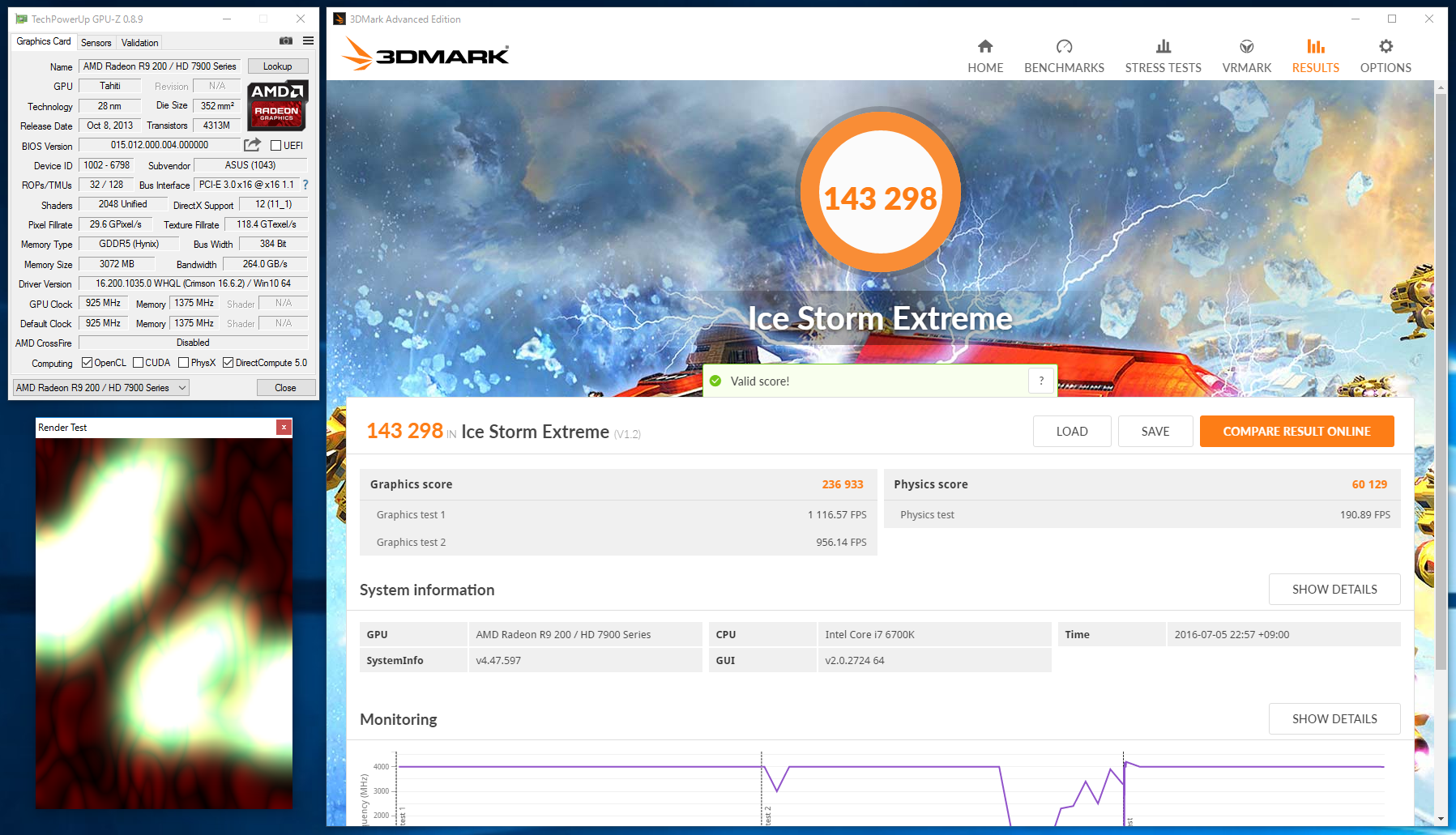
Task: Click the GPU-Z screenshot camera icon
Action: [286, 40]
